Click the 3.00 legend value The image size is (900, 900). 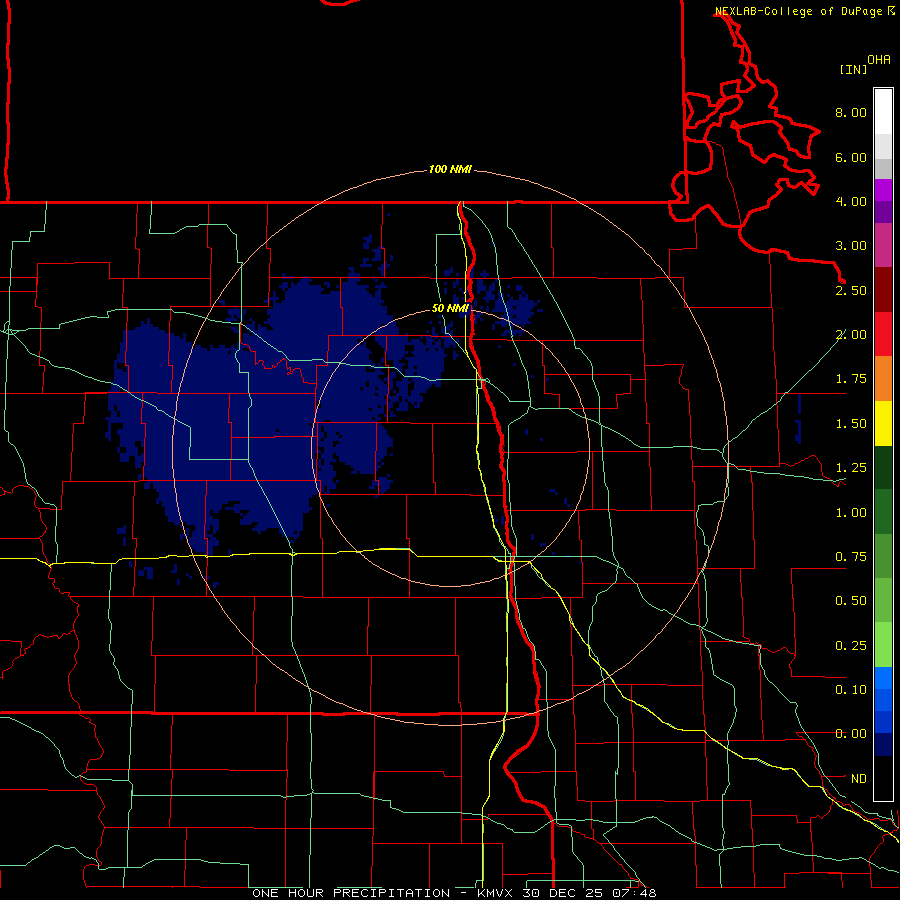(x=851, y=246)
